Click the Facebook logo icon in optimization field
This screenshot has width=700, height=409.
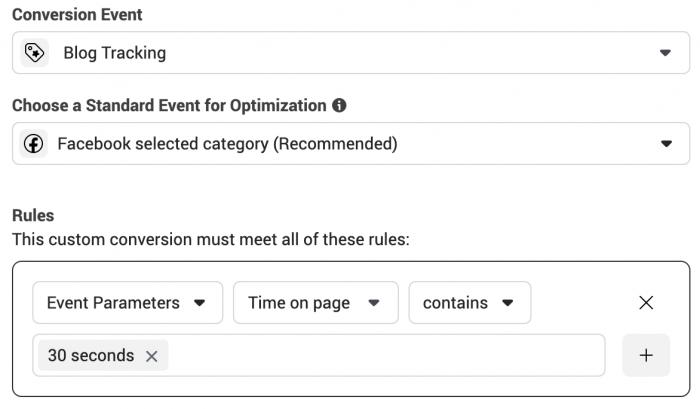(33, 144)
